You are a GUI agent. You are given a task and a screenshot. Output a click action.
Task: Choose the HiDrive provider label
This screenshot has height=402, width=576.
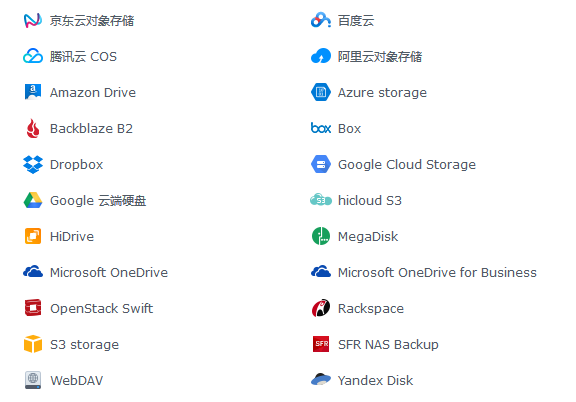(72, 237)
